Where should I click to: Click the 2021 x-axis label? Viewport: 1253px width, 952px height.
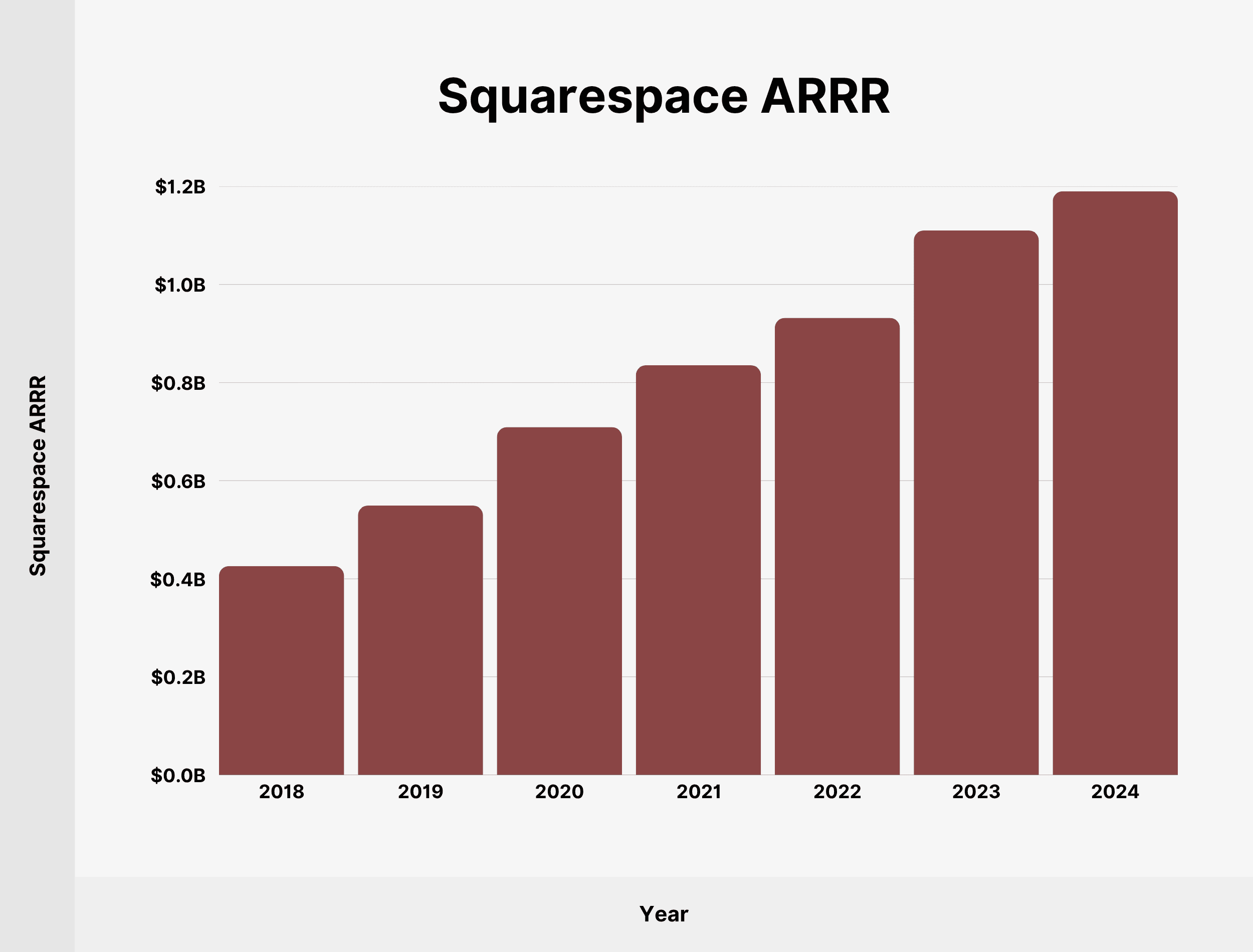tap(698, 792)
